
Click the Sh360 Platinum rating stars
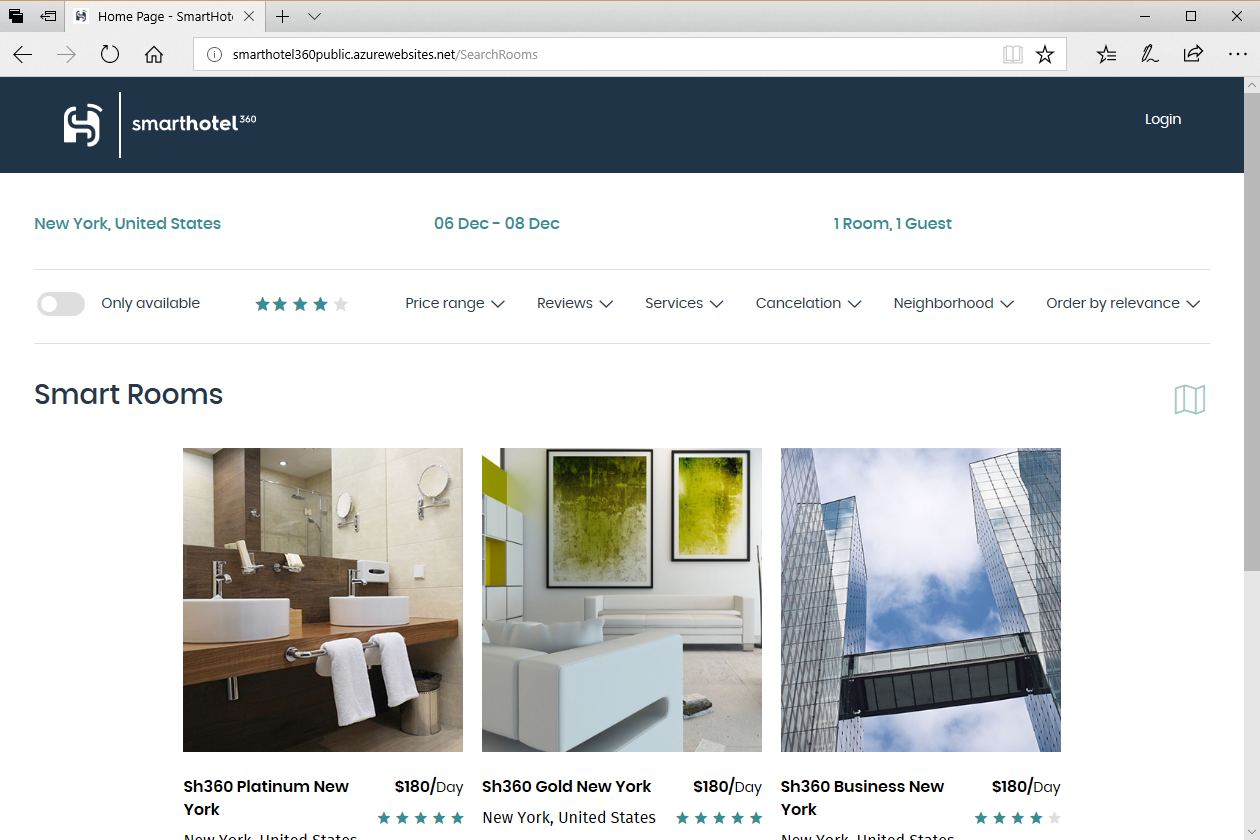coord(421,818)
